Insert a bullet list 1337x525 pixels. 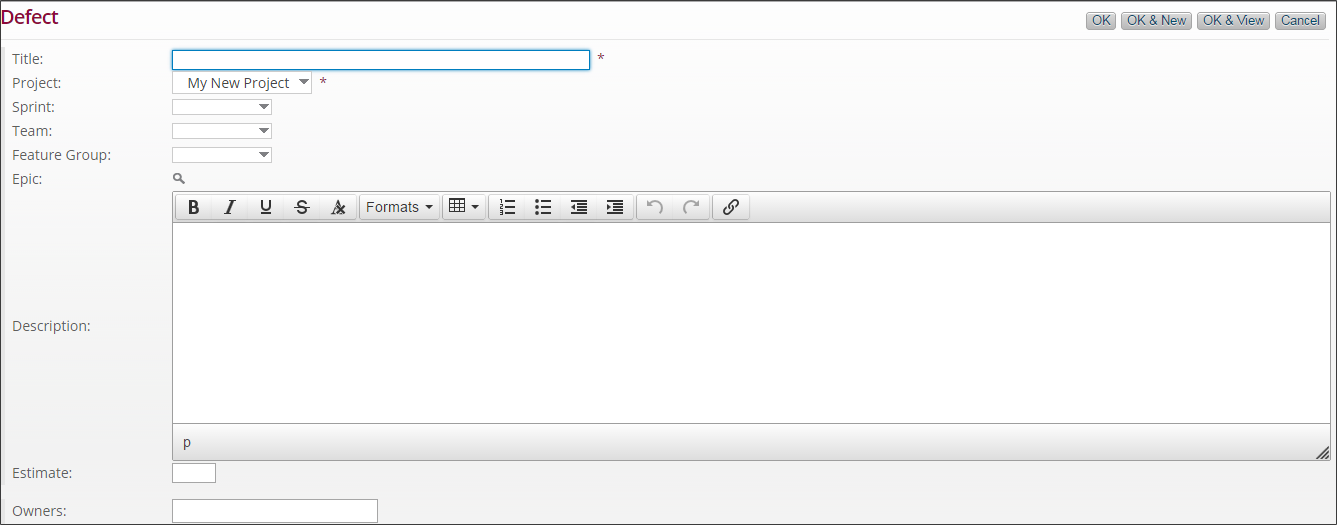pyautogui.click(x=543, y=207)
